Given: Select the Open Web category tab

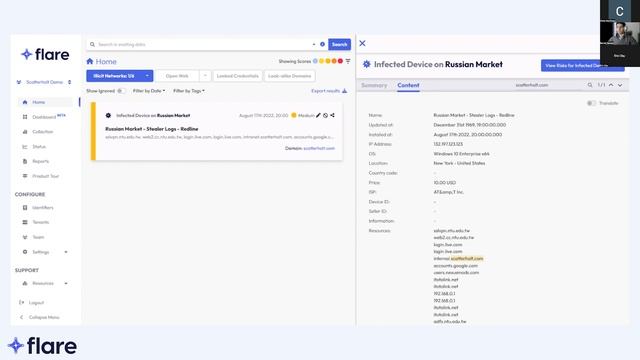Looking at the screenshot, I should (x=178, y=76).
